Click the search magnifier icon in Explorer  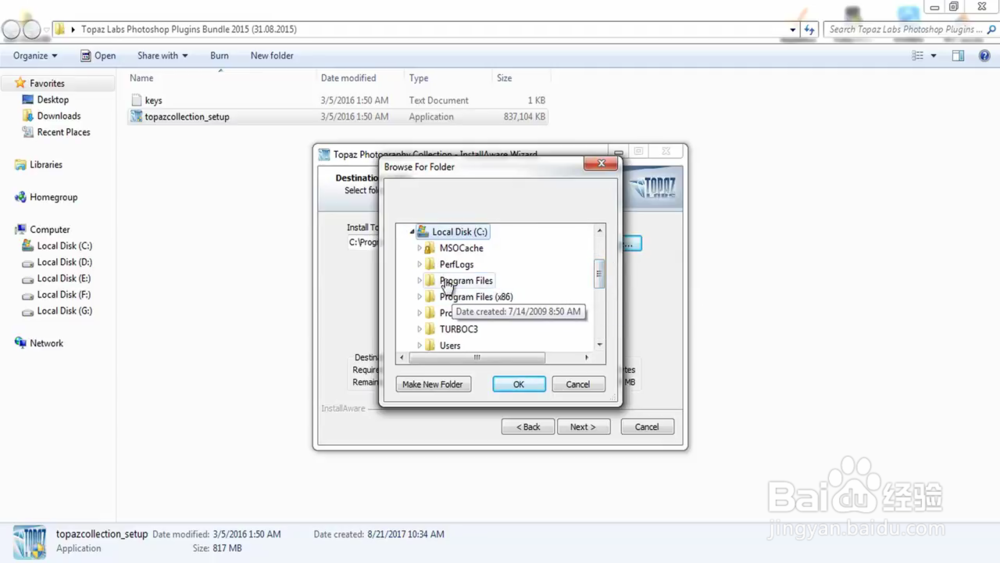click(x=991, y=29)
